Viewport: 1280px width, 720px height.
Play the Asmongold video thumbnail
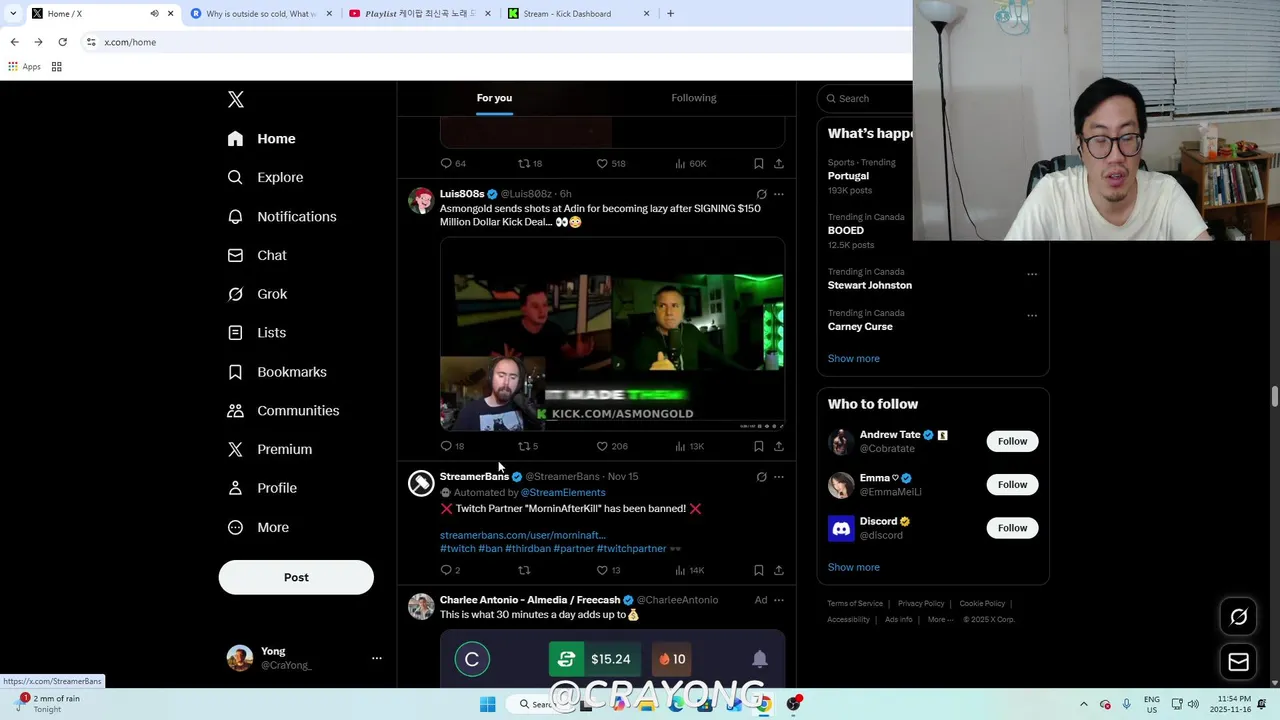click(612, 335)
